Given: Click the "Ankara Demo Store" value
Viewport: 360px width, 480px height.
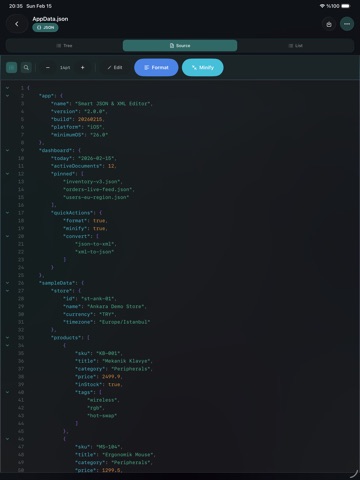Looking at the screenshot, I should tap(117, 306).
